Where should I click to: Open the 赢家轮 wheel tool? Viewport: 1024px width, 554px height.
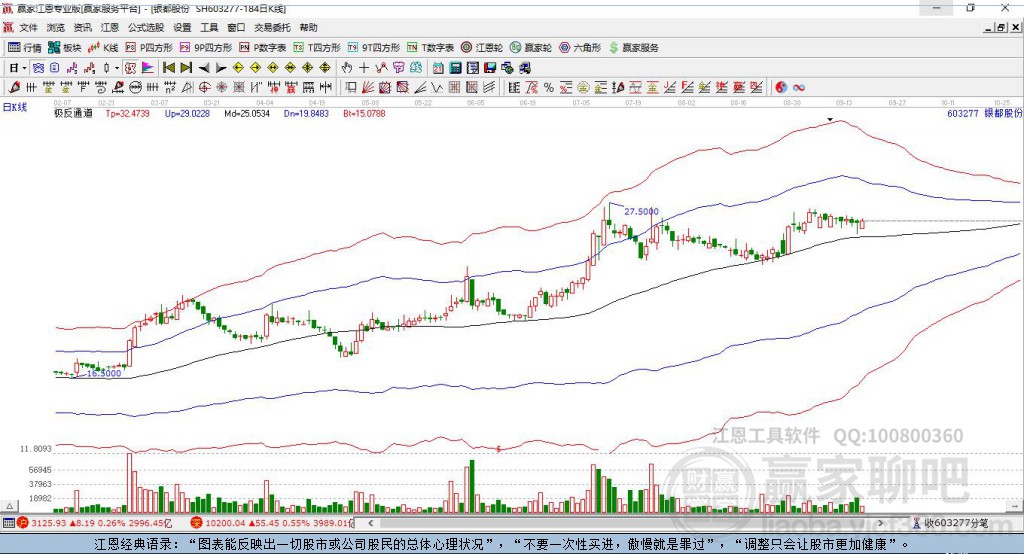coord(530,48)
